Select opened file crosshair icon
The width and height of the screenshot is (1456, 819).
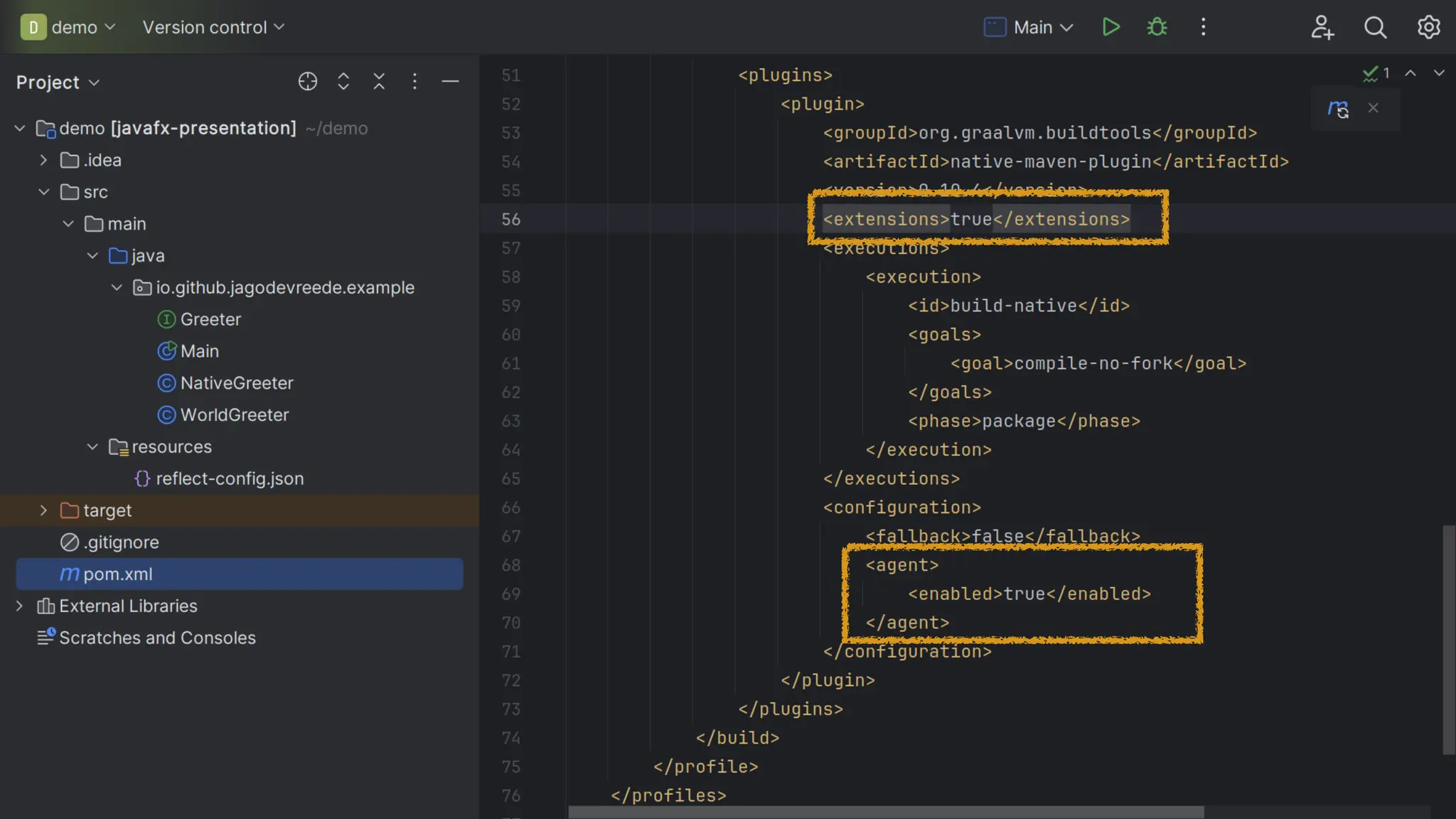click(307, 82)
